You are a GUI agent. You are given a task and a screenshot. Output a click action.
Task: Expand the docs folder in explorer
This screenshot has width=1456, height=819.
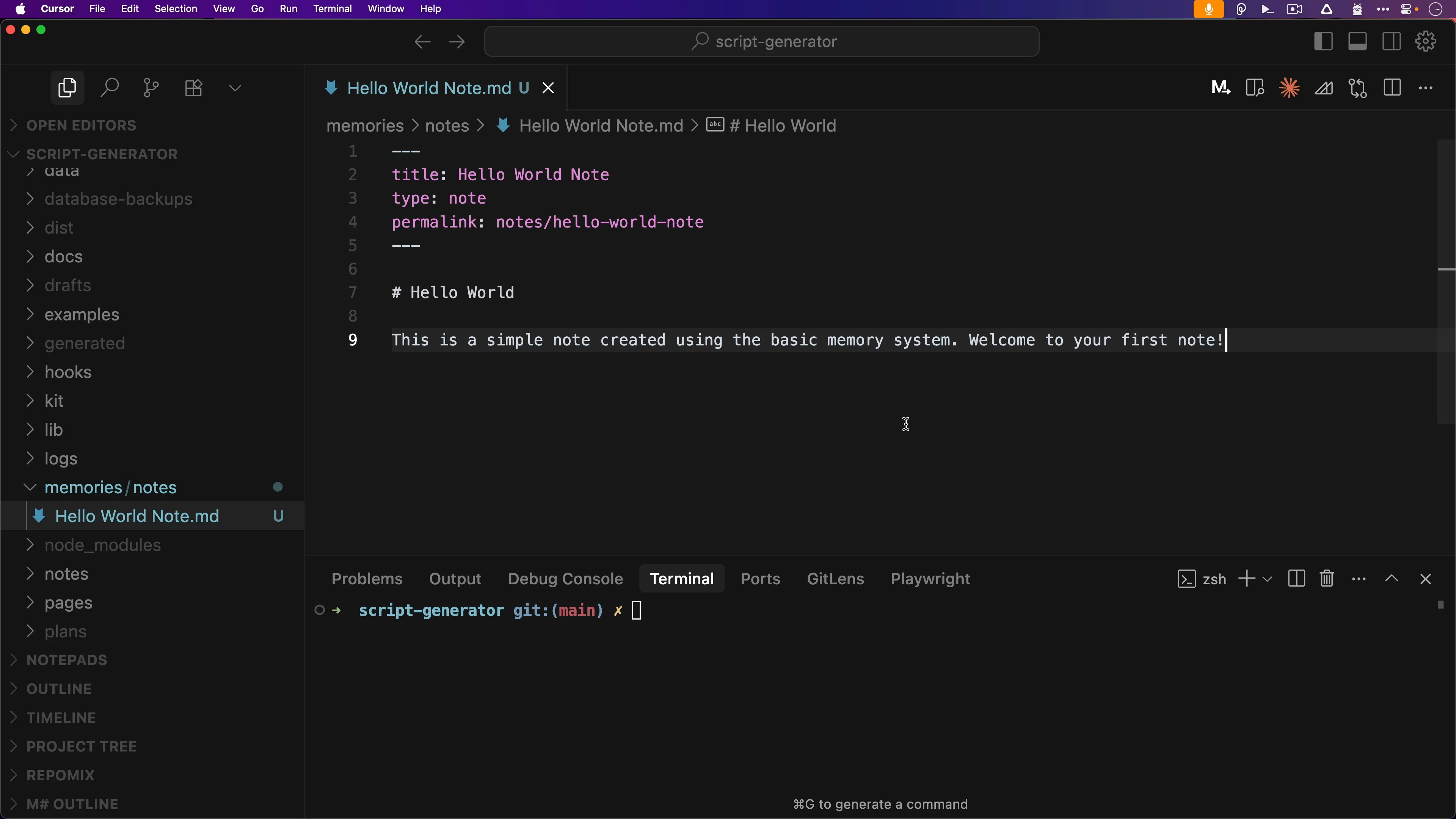point(63,257)
